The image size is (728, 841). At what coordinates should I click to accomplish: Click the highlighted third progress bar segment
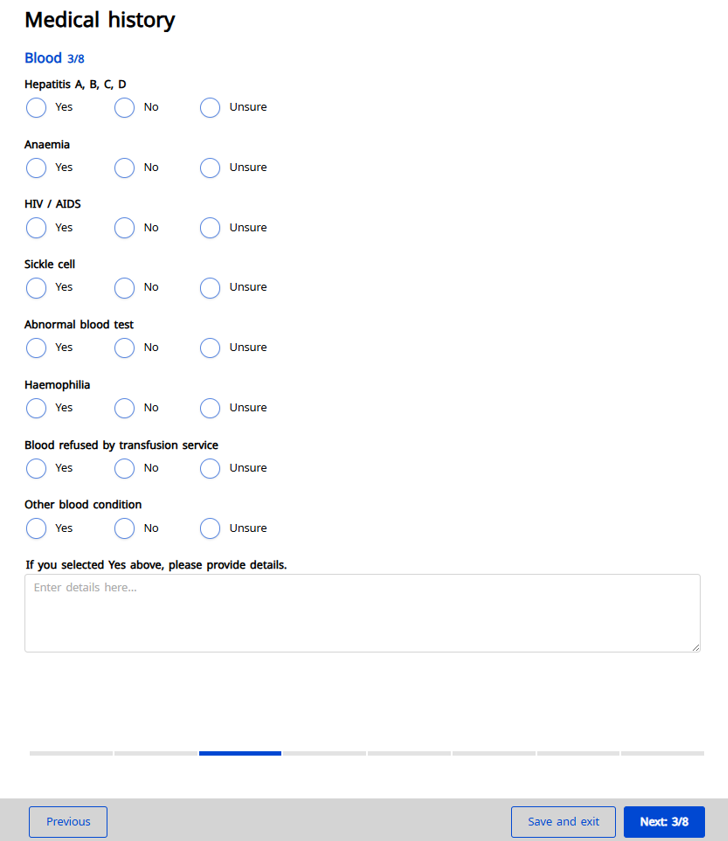click(x=240, y=753)
